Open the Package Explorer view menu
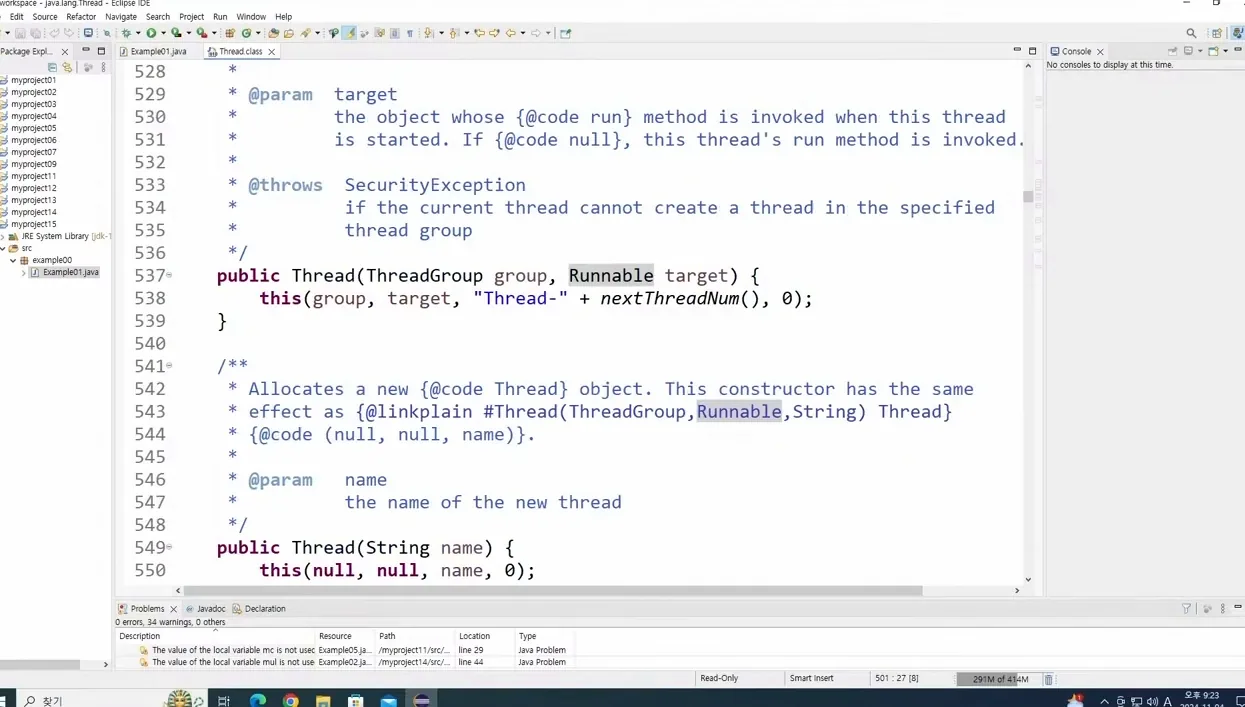 pos(103,67)
